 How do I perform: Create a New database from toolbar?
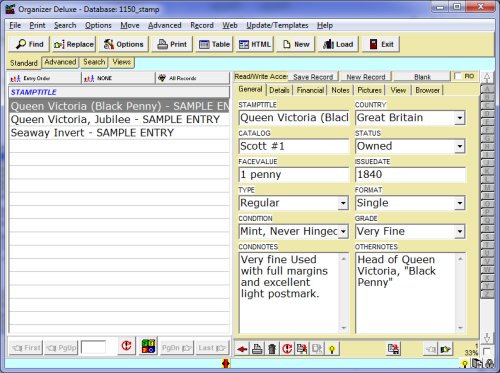296,44
